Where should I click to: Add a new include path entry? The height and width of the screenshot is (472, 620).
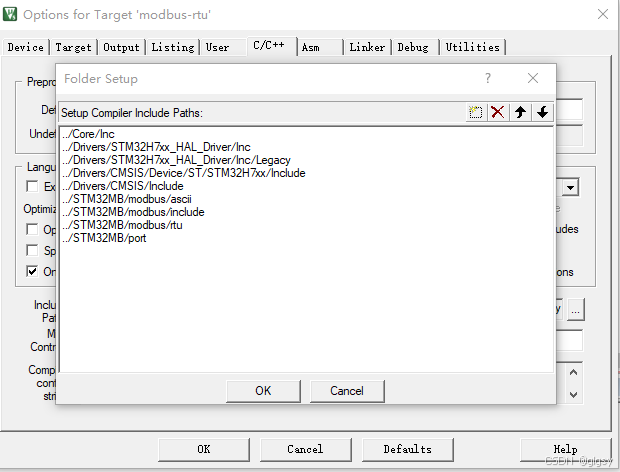click(x=476, y=112)
